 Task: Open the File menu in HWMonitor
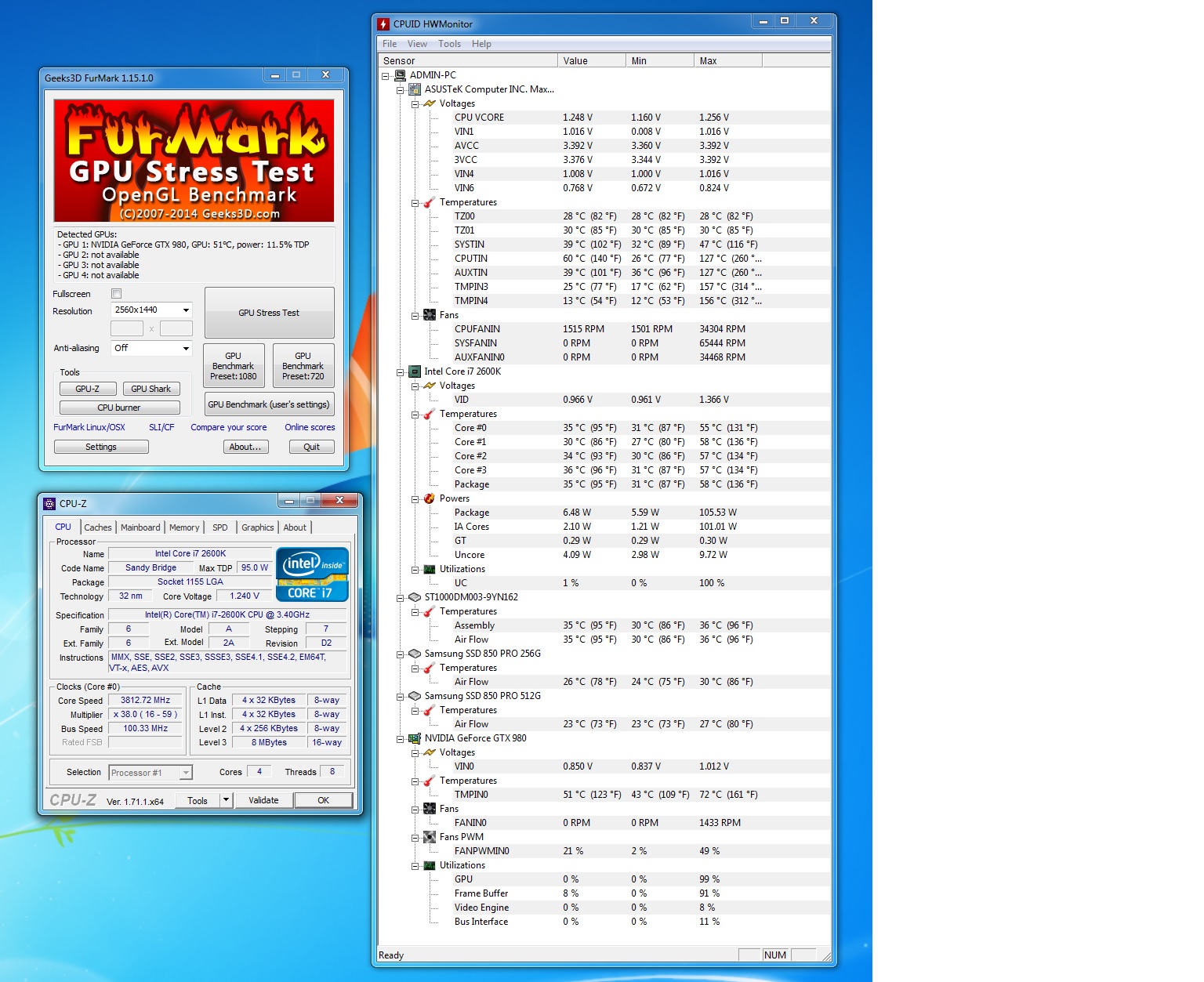tap(390, 44)
